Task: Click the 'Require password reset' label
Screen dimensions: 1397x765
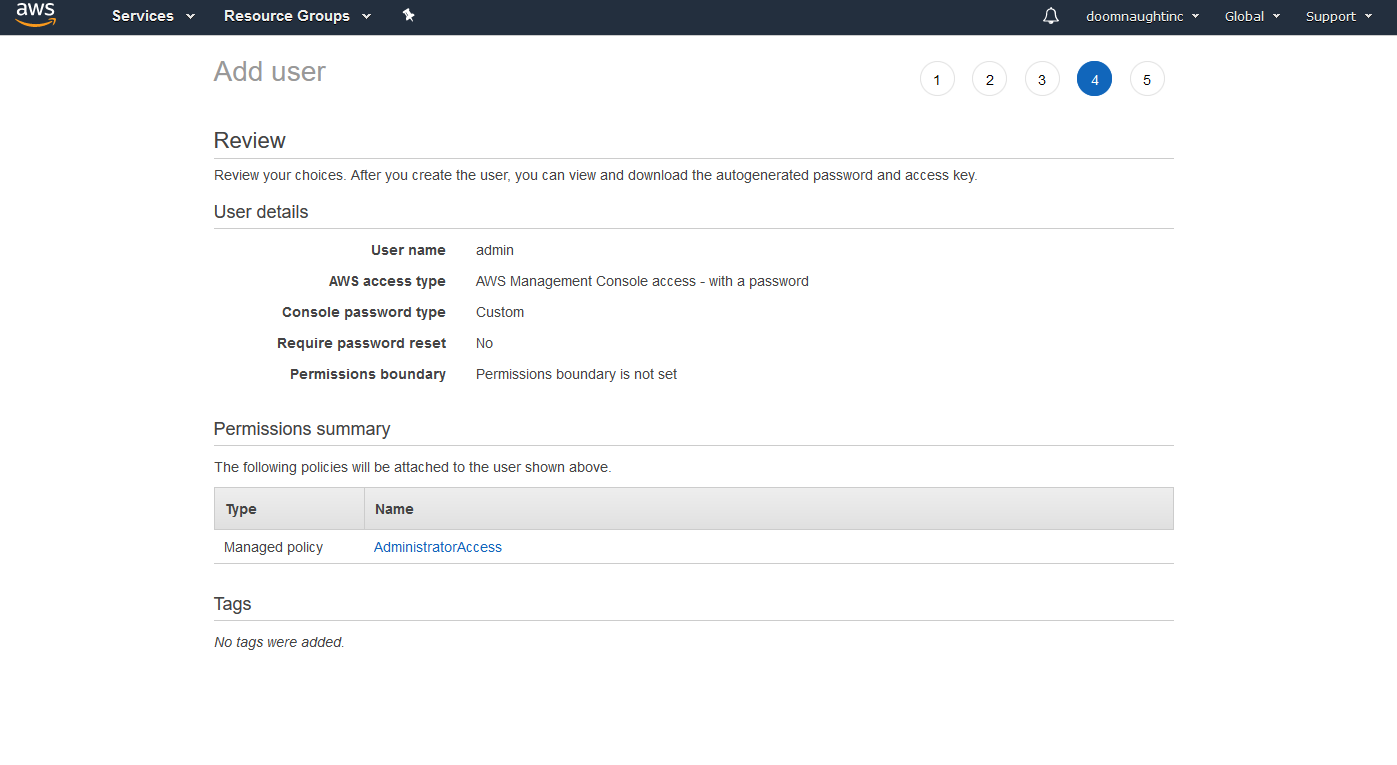Action: pyautogui.click(x=361, y=343)
